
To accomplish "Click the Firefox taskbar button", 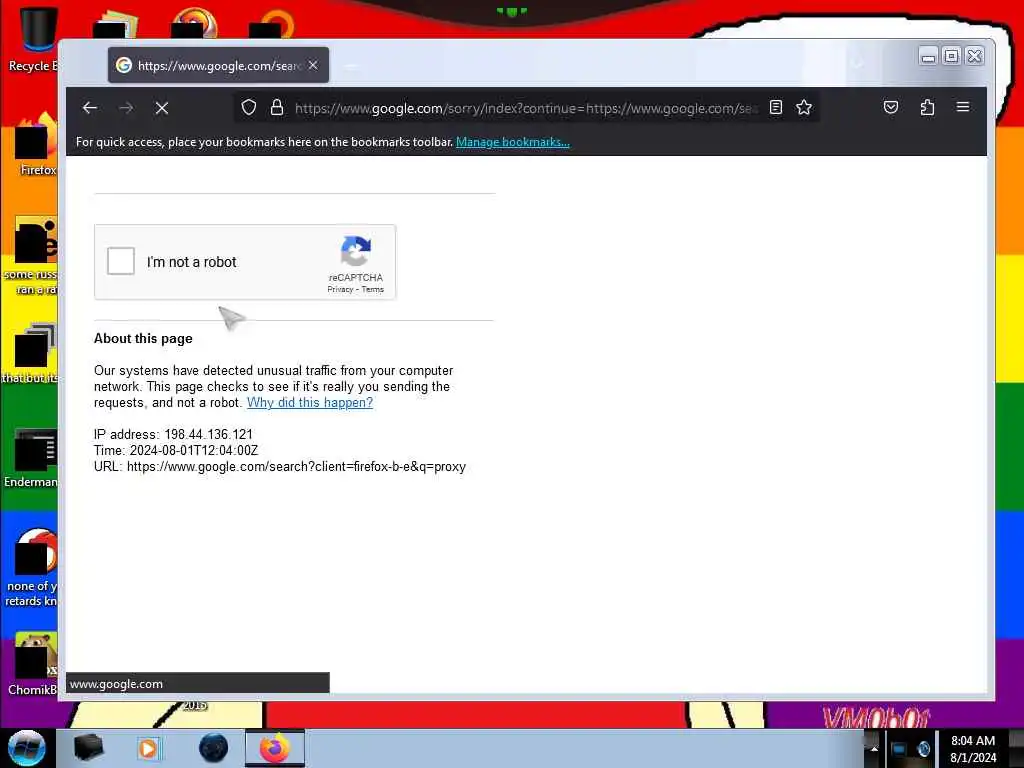I will click(275, 748).
